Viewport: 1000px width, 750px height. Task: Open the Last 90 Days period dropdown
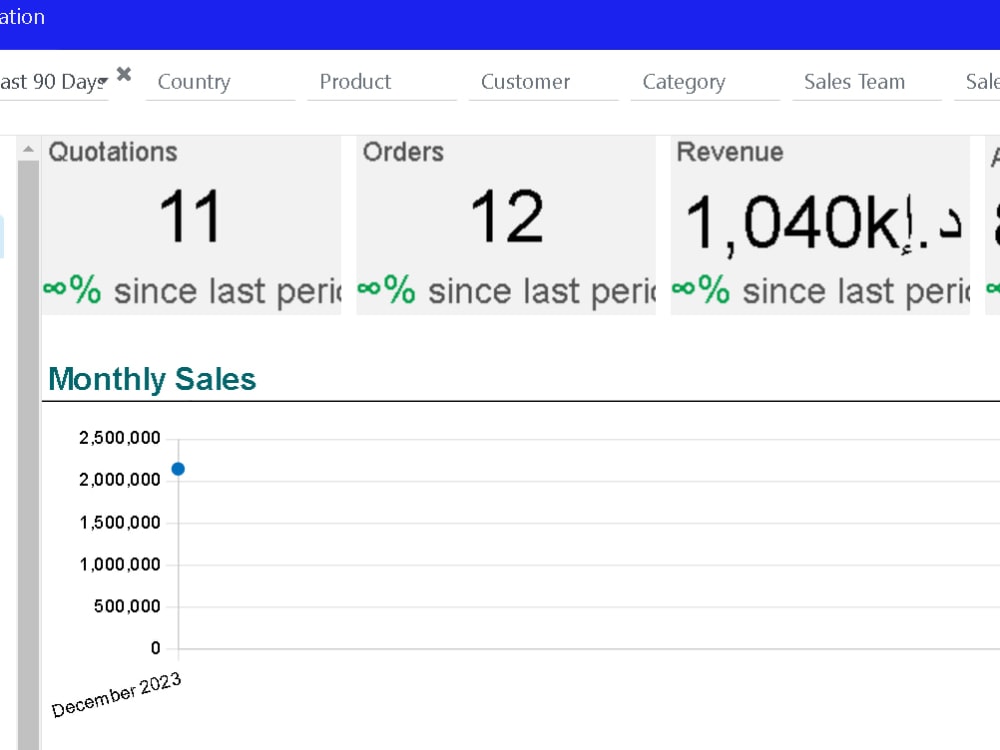(x=54, y=82)
